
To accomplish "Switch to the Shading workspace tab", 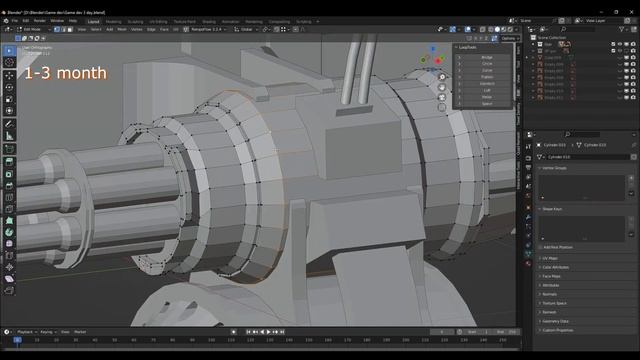I will pos(209,22).
